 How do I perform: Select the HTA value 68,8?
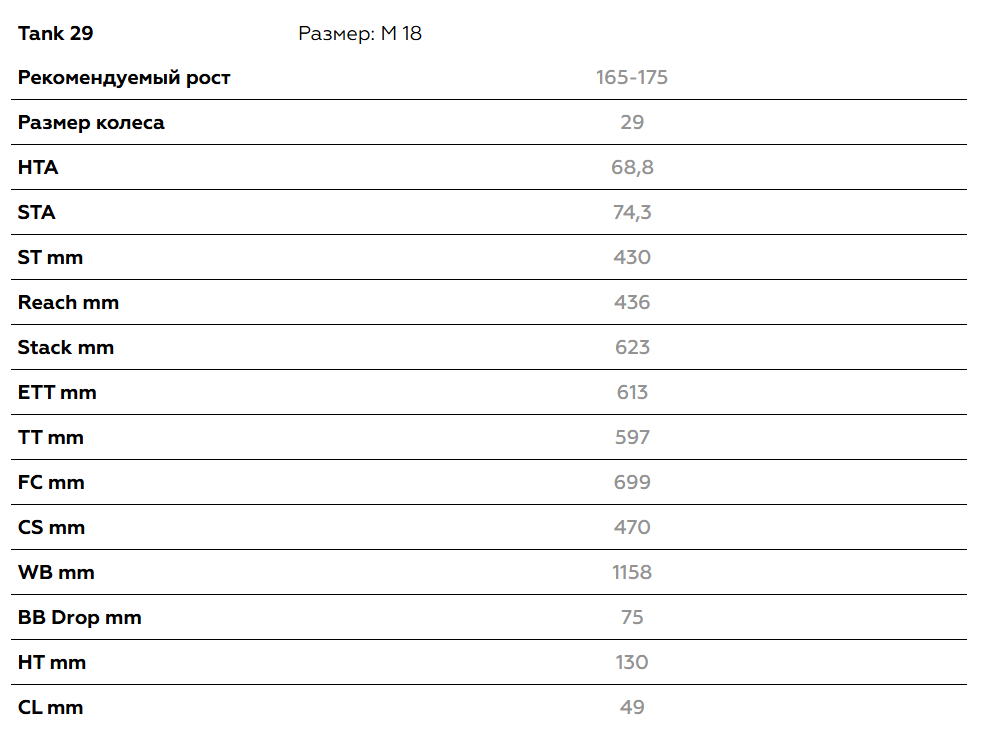(x=632, y=167)
